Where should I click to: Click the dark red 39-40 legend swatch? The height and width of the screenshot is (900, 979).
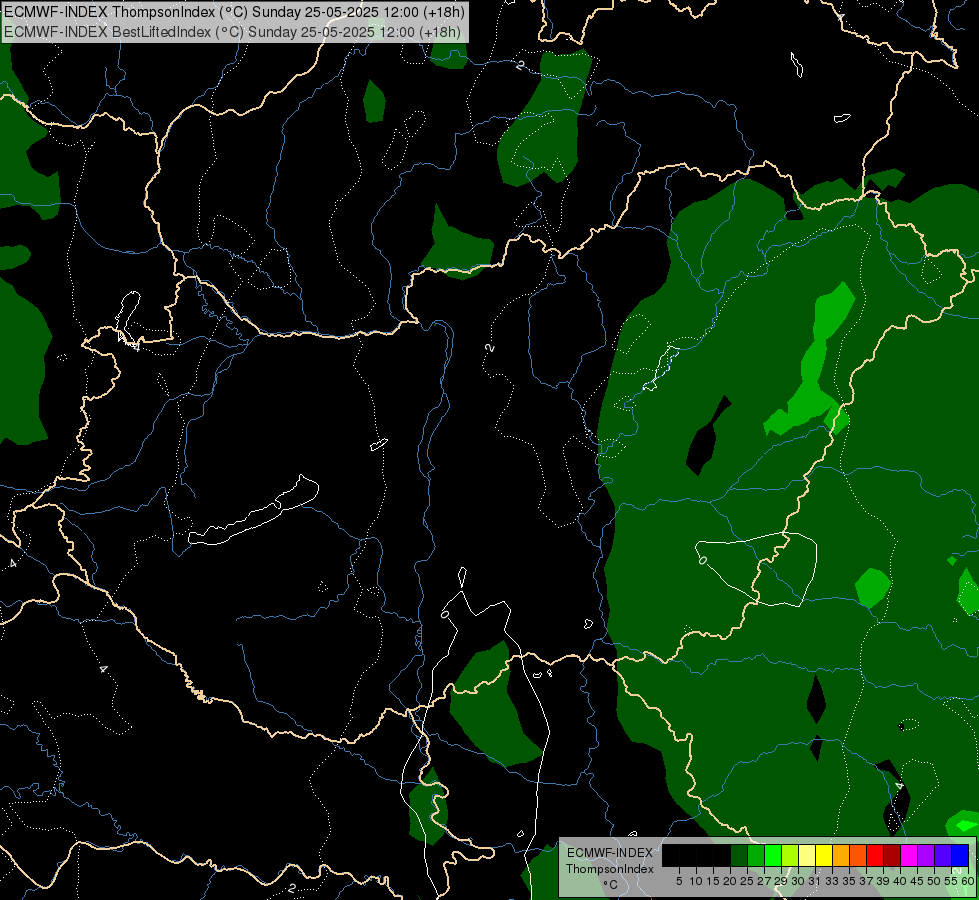(x=892, y=855)
